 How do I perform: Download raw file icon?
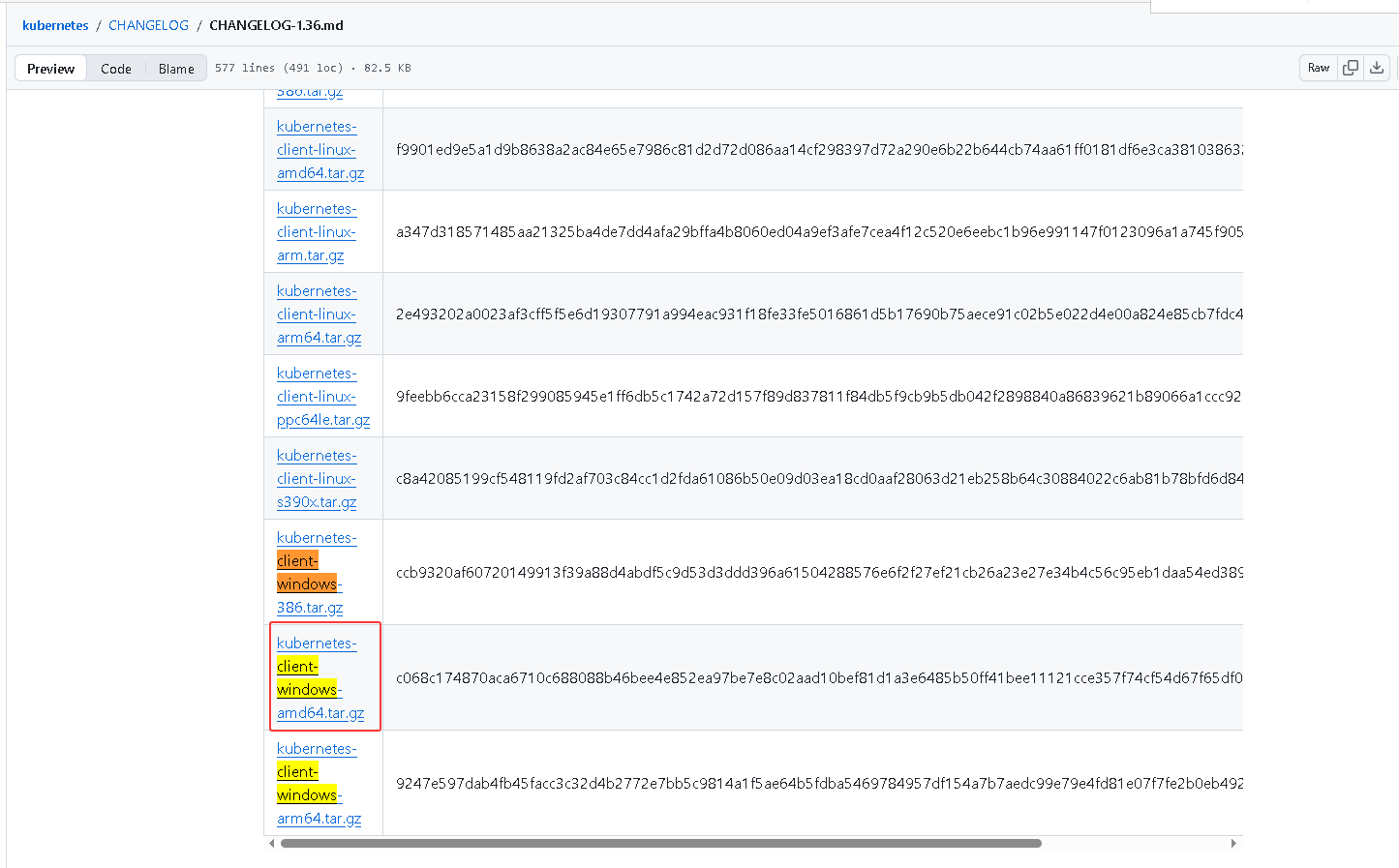pos(1377,68)
